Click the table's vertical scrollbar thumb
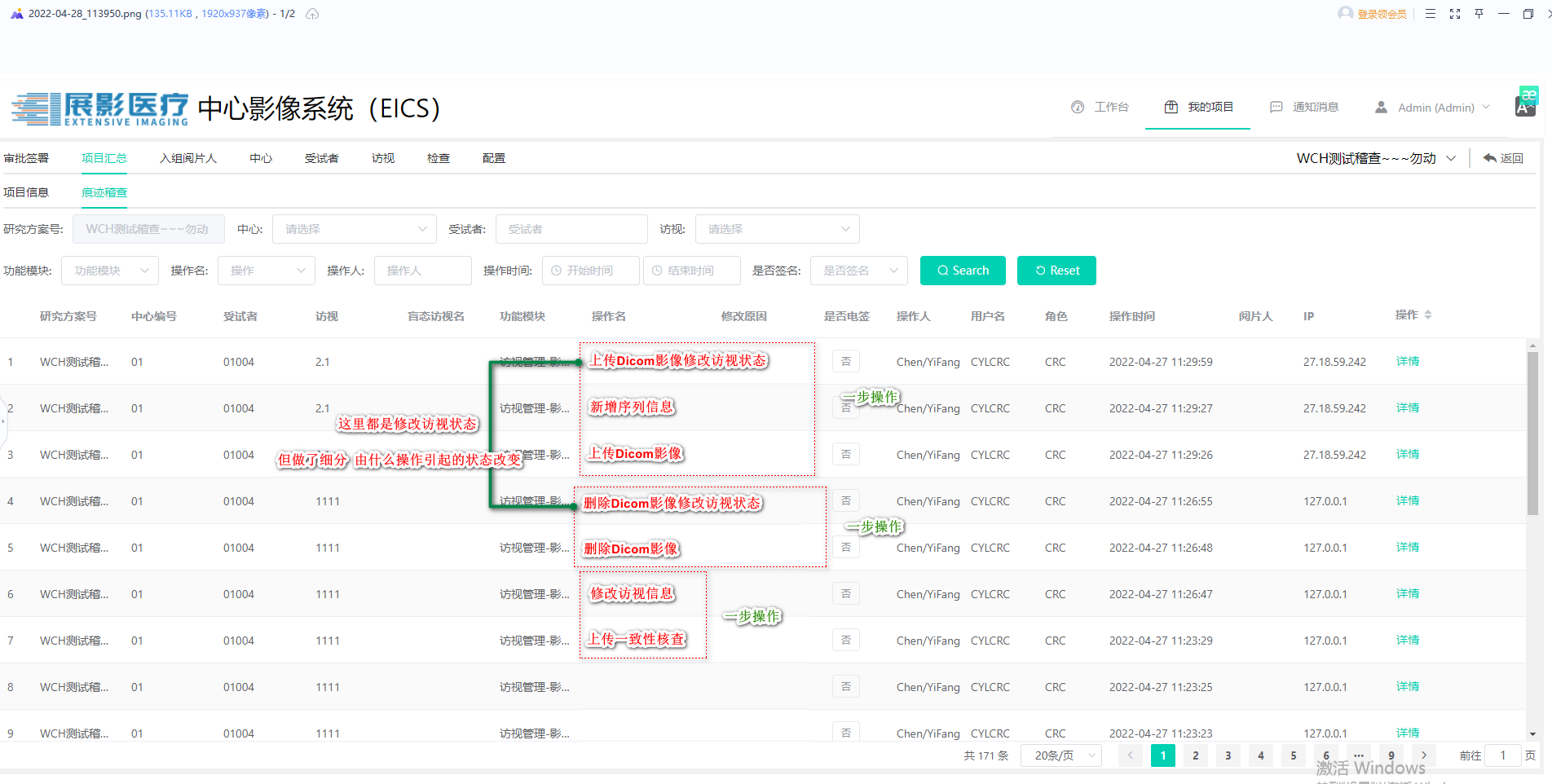Viewport: 1552px width, 784px height. click(1532, 432)
